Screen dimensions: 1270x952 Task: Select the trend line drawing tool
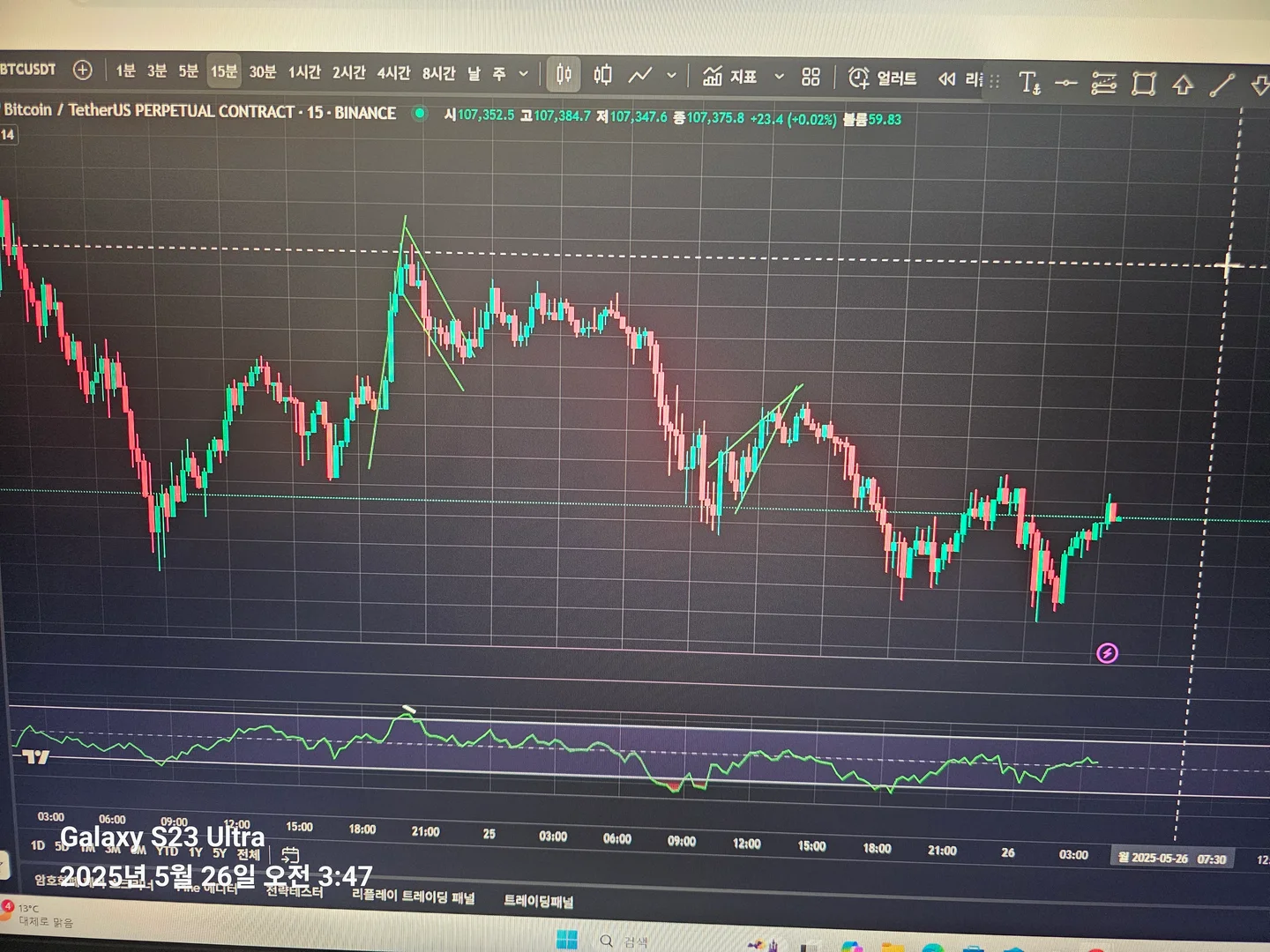click(x=1222, y=85)
